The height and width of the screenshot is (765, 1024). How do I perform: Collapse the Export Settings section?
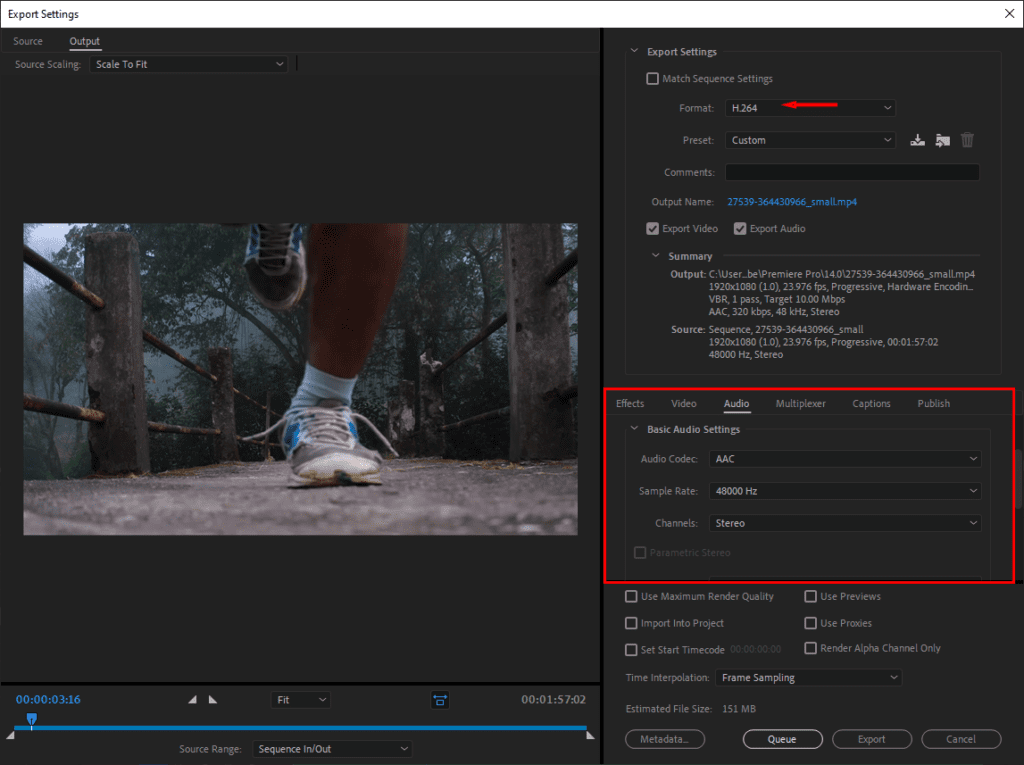click(x=634, y=51)
